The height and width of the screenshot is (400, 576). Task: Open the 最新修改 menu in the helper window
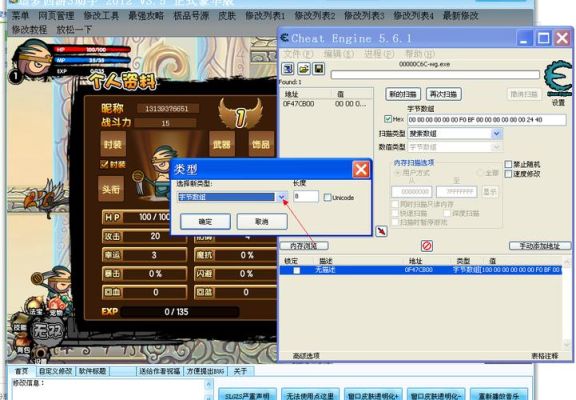tap(461, 16)
